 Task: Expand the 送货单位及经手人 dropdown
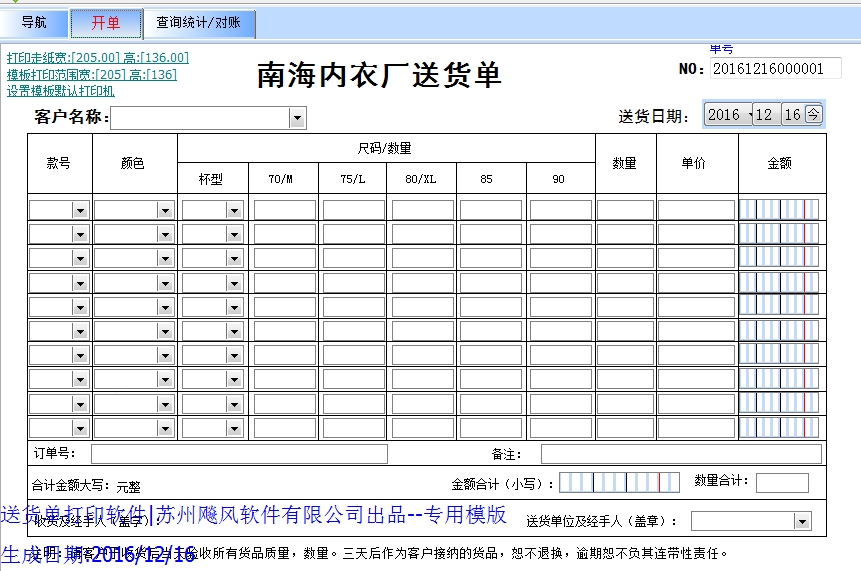(802, 522)
